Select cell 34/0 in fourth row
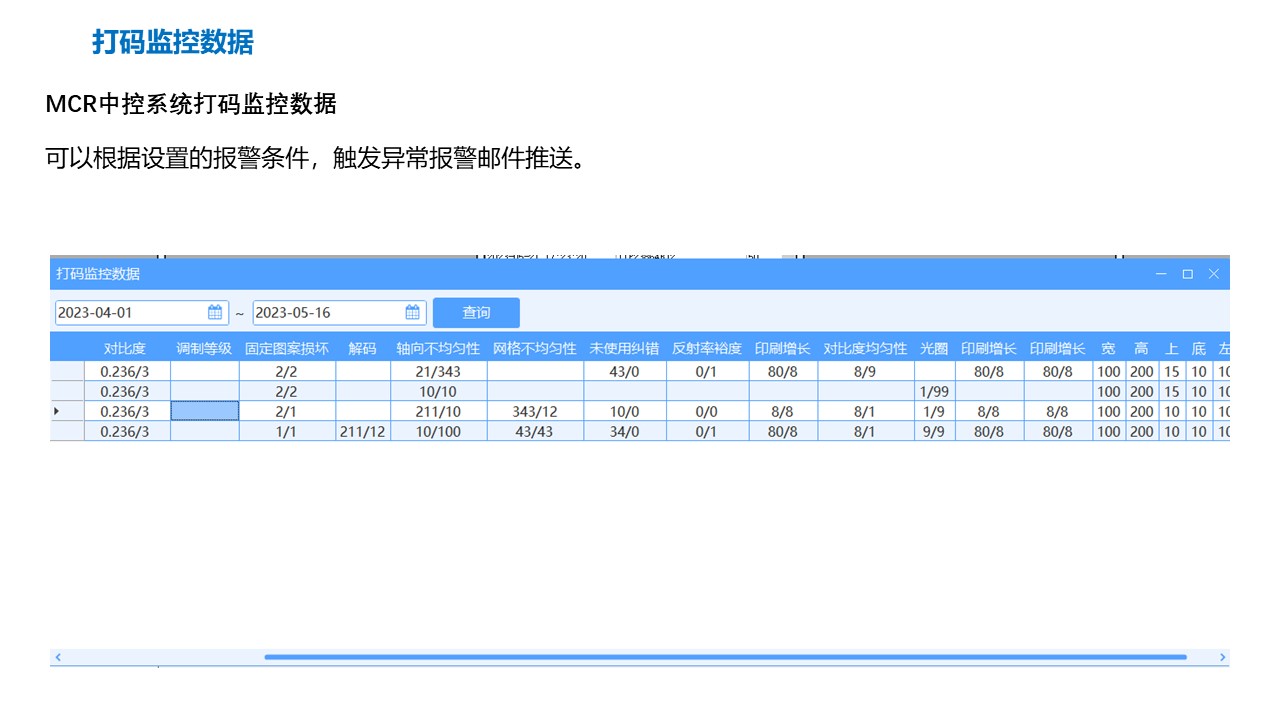 click(x=624, y=431)
